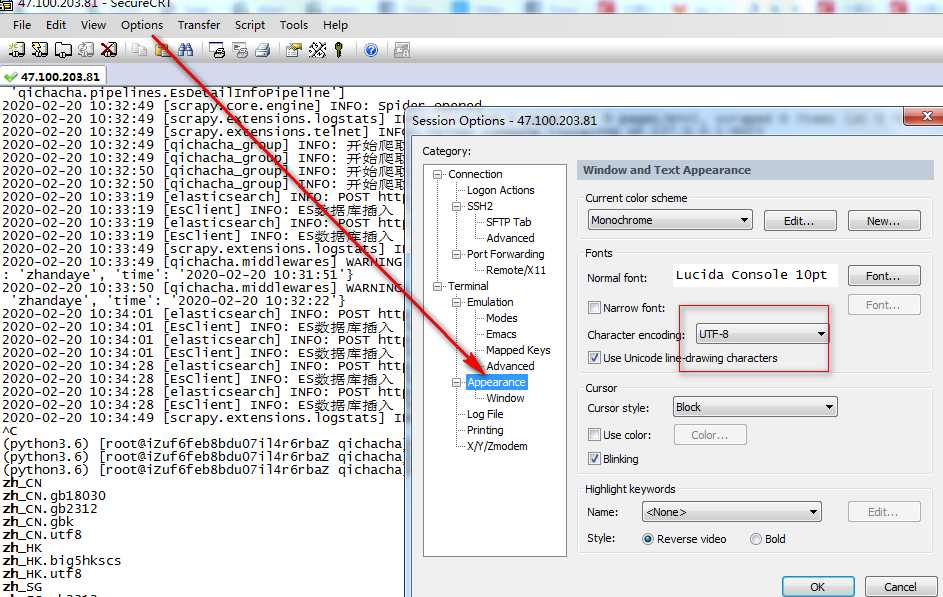Select the Bold style radio button
Image resolution: width=943 pixels, height=597 pixels.
tap(756, 539)
